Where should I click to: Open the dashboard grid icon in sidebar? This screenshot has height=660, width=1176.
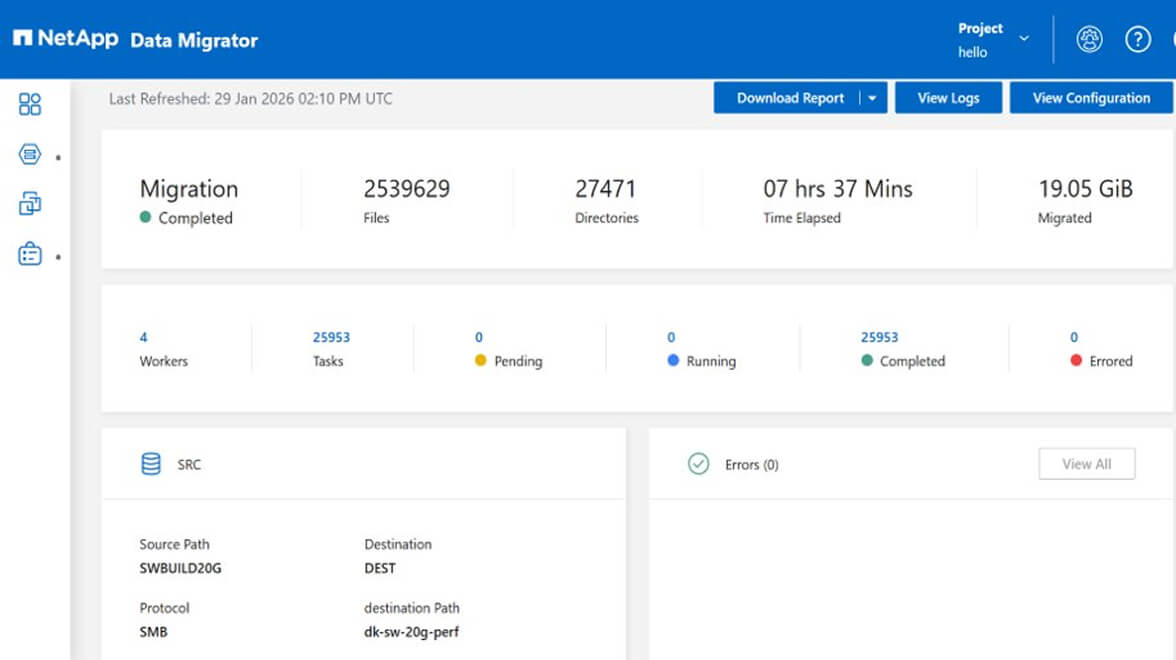[x=29, y=103]
